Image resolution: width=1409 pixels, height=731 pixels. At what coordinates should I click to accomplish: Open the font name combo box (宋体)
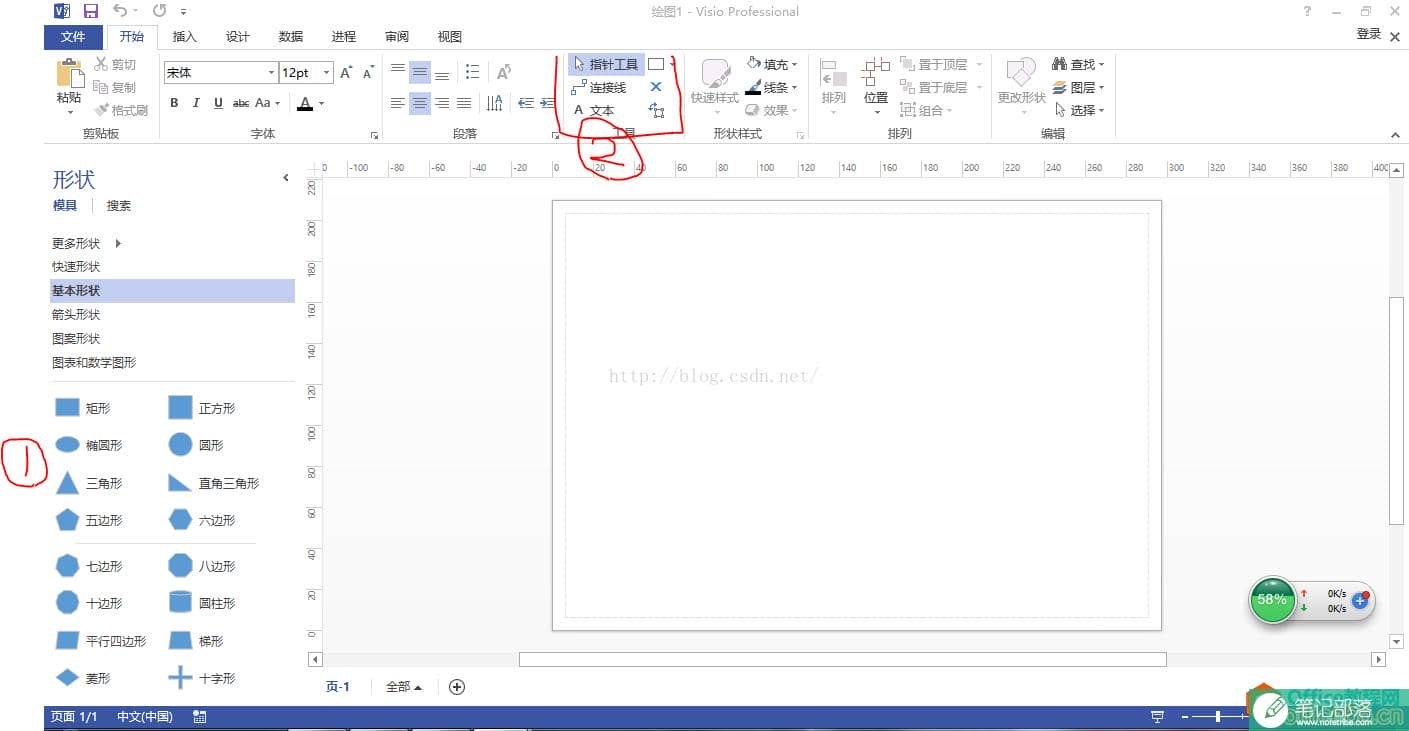[x=221, y=72]
